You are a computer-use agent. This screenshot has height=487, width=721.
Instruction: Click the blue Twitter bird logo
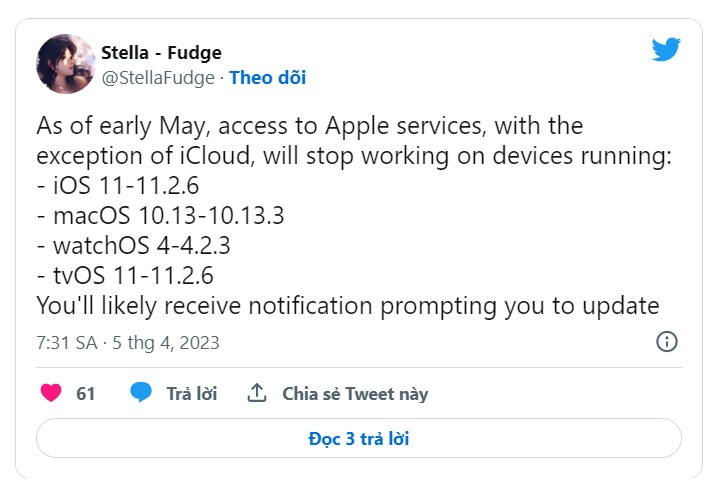(x=666, y=49)
